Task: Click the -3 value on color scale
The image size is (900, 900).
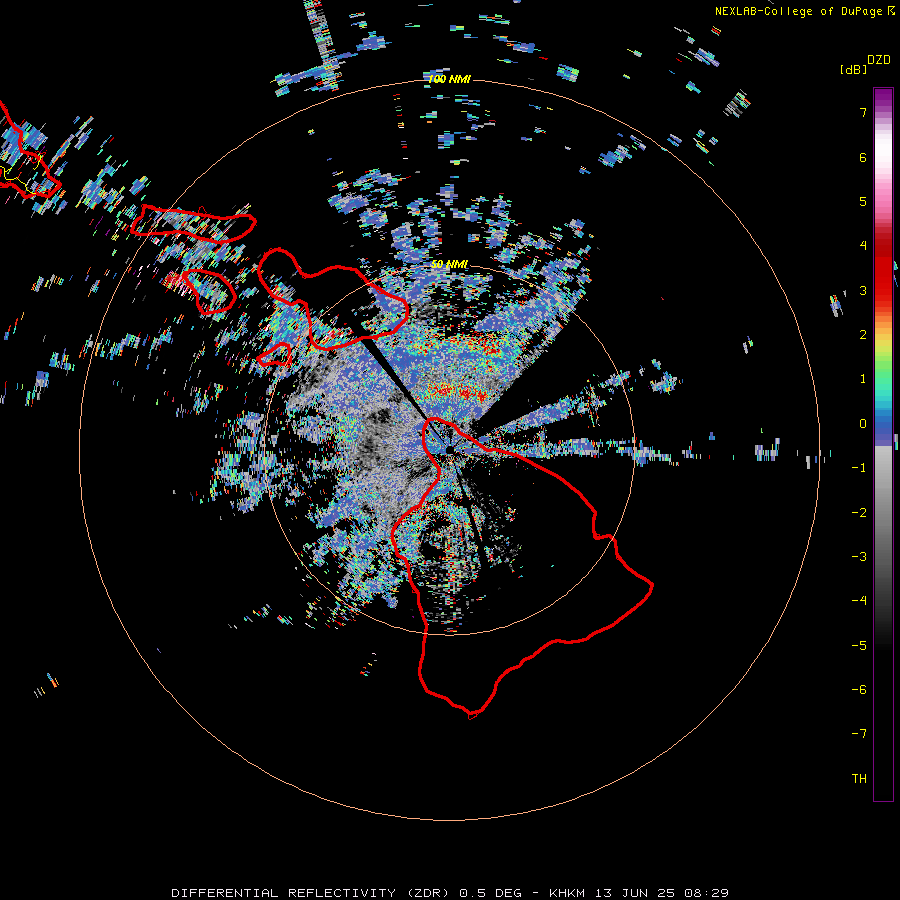Action: tap(859, 557)
